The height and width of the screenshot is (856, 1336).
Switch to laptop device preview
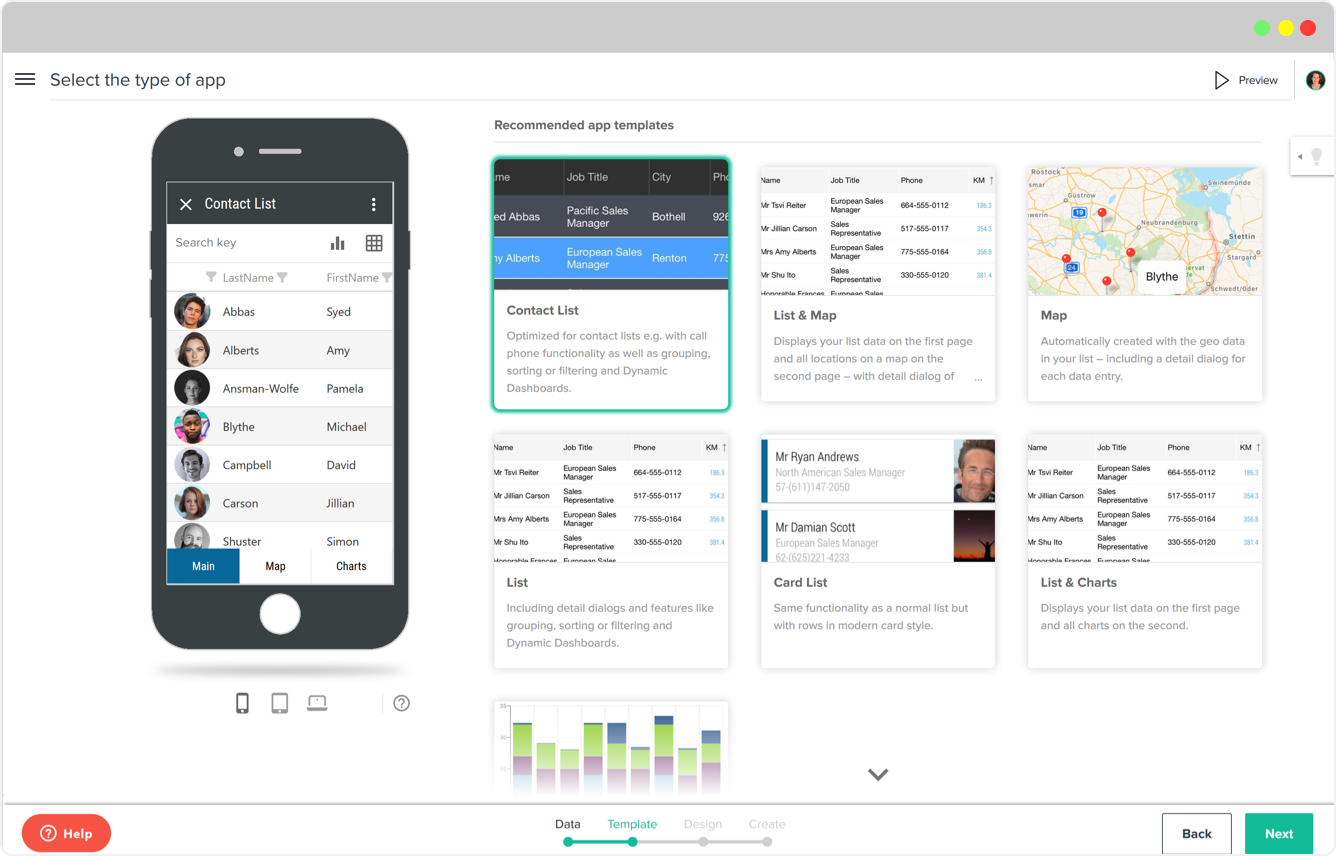click(317, 703)
